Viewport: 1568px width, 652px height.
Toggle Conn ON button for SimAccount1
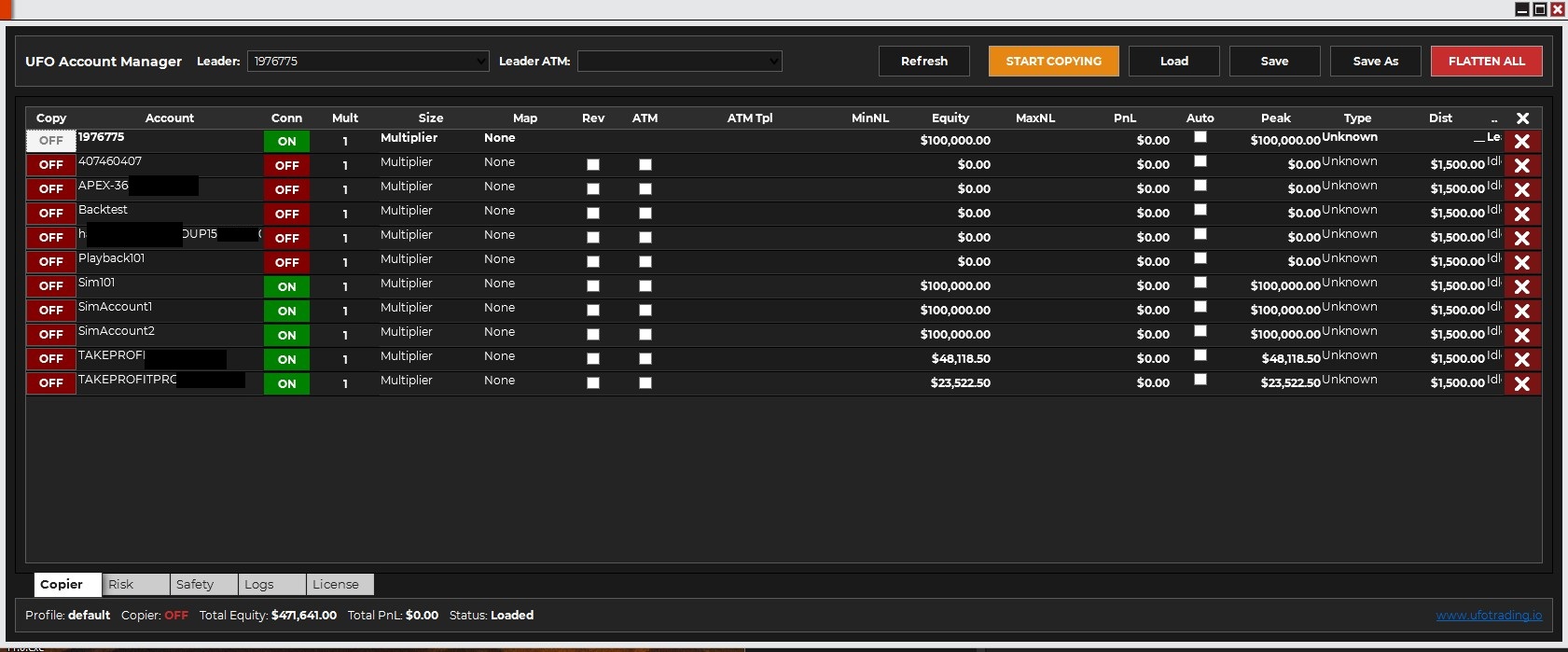click(286, 311)
